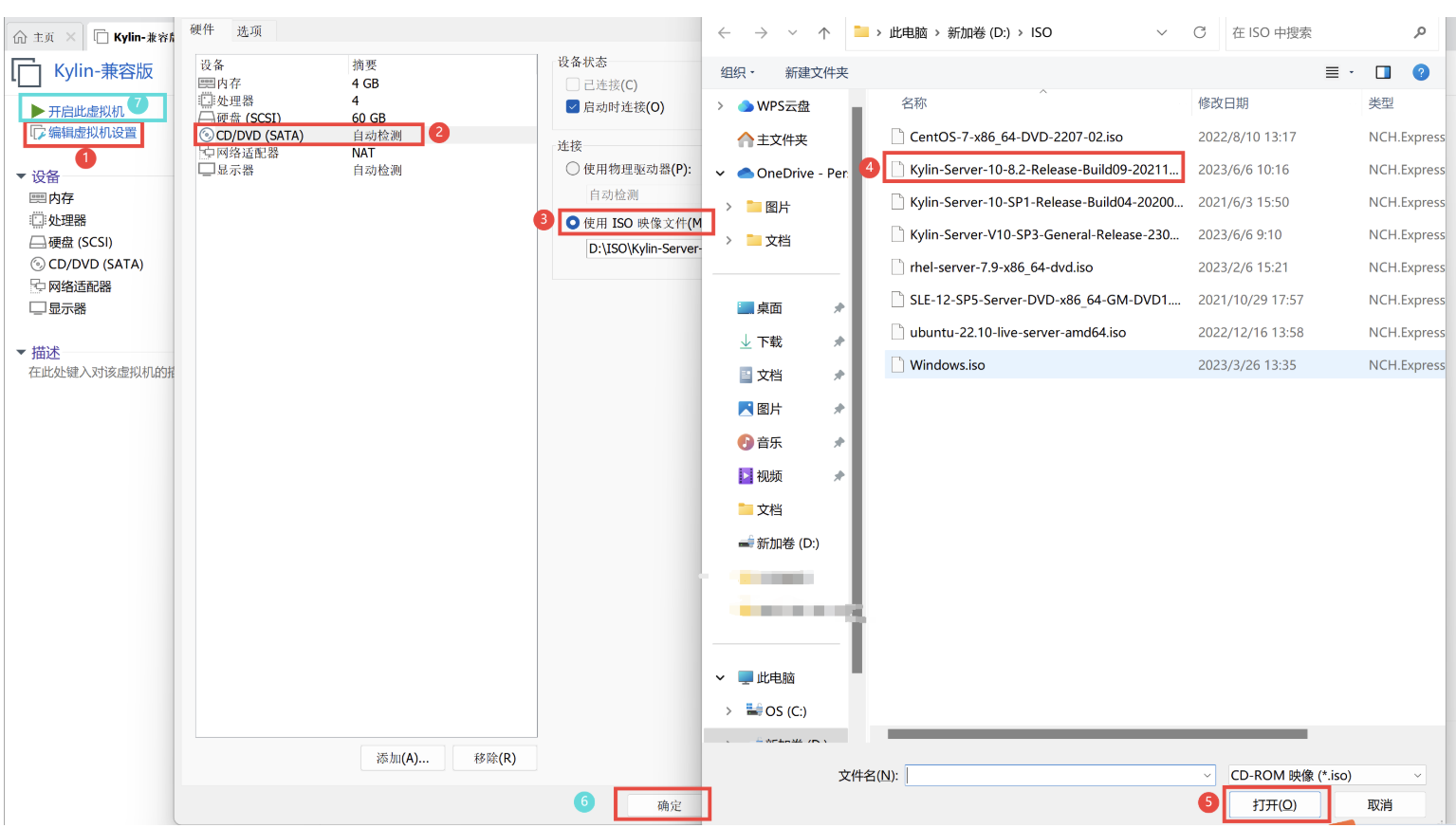Collapse the 设备 section

tap(21, 176)
